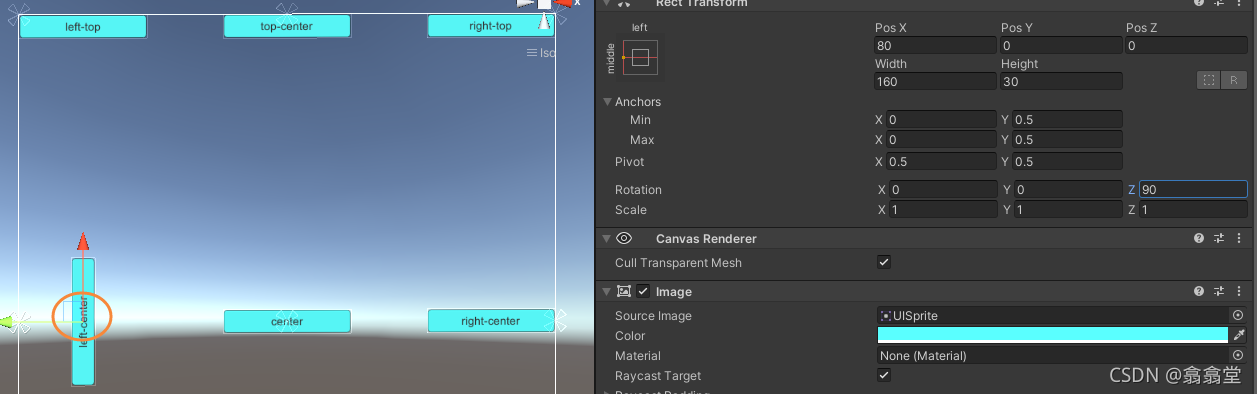Click the Image component icon
Viewport: 1257px width, 394px height.
(x=624, y=292)
